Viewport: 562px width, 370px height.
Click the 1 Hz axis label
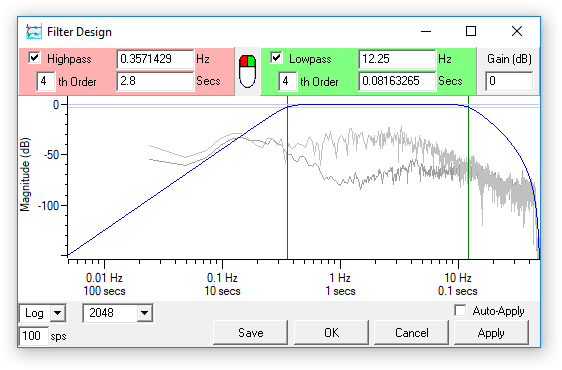click(x=340, y=278)
